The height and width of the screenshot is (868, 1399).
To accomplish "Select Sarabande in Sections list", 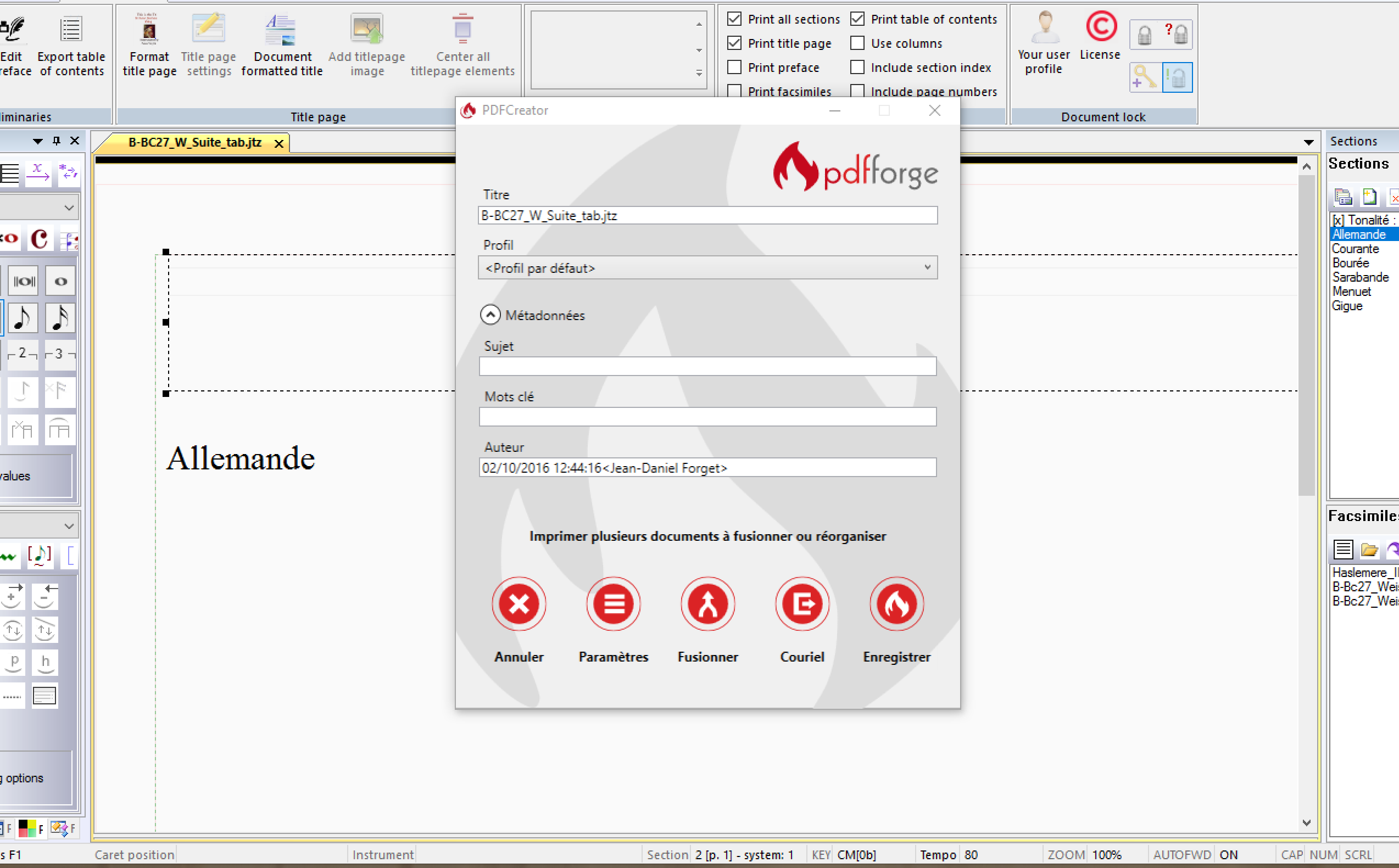I will tap(1360, 277).
